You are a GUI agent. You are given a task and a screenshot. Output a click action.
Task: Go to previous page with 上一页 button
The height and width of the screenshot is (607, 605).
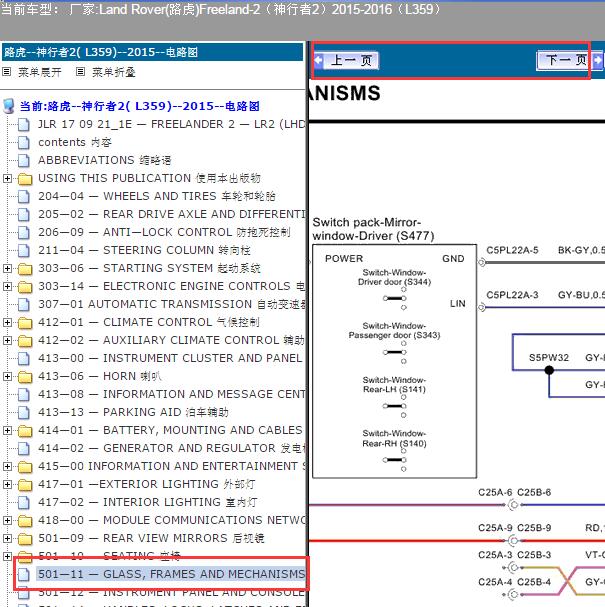tap(347, 60)
